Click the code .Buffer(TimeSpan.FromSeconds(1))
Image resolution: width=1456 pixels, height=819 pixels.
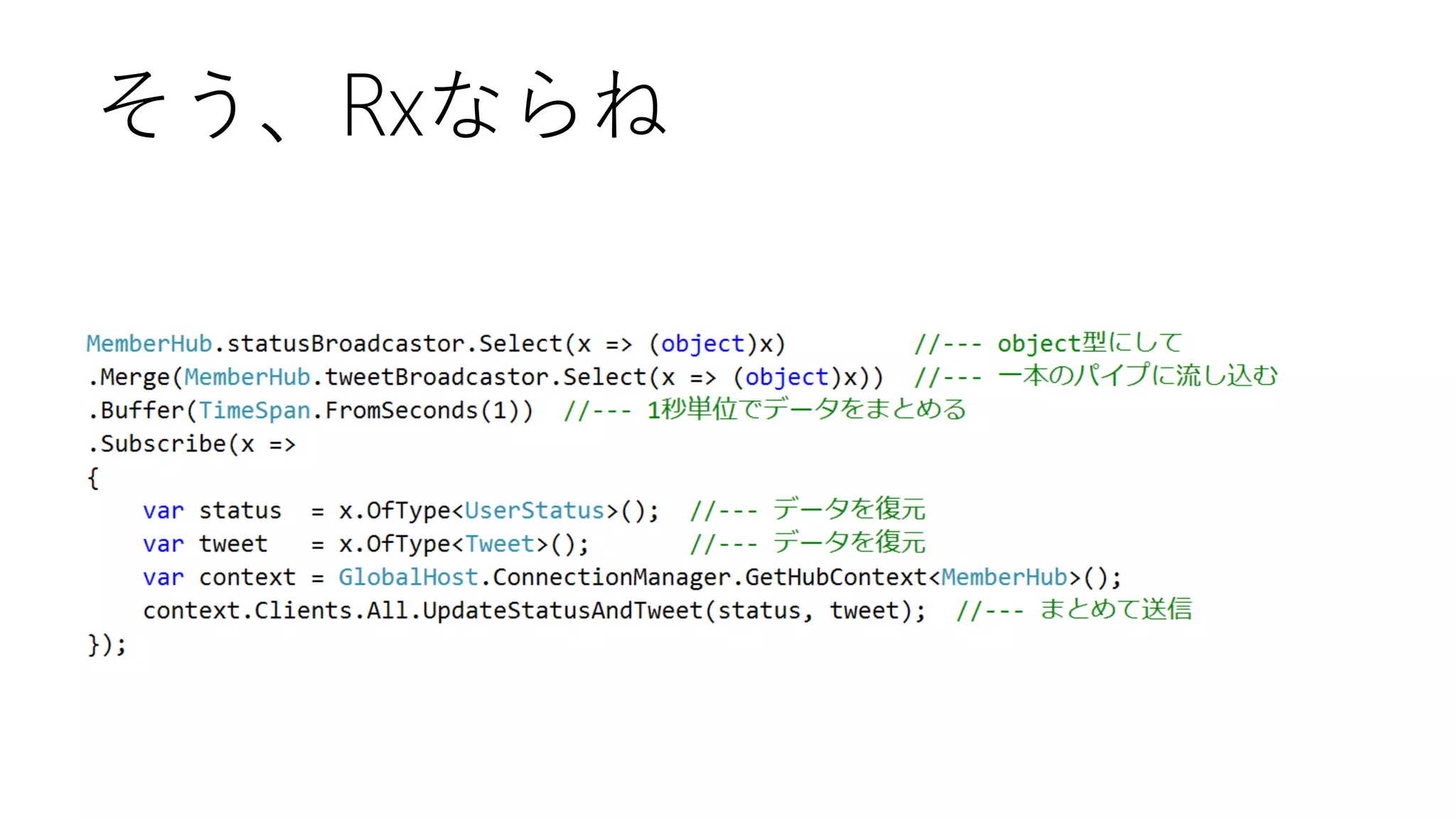coord(310,411)
